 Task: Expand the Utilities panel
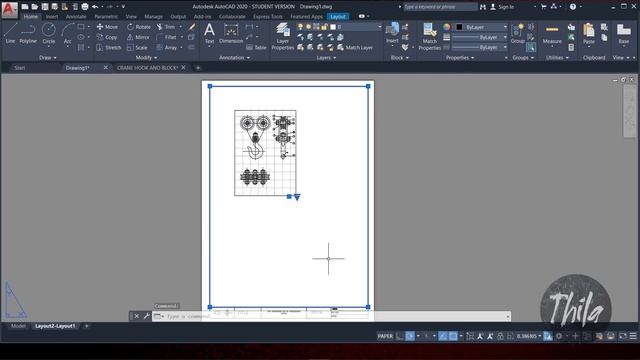[557, 58]
